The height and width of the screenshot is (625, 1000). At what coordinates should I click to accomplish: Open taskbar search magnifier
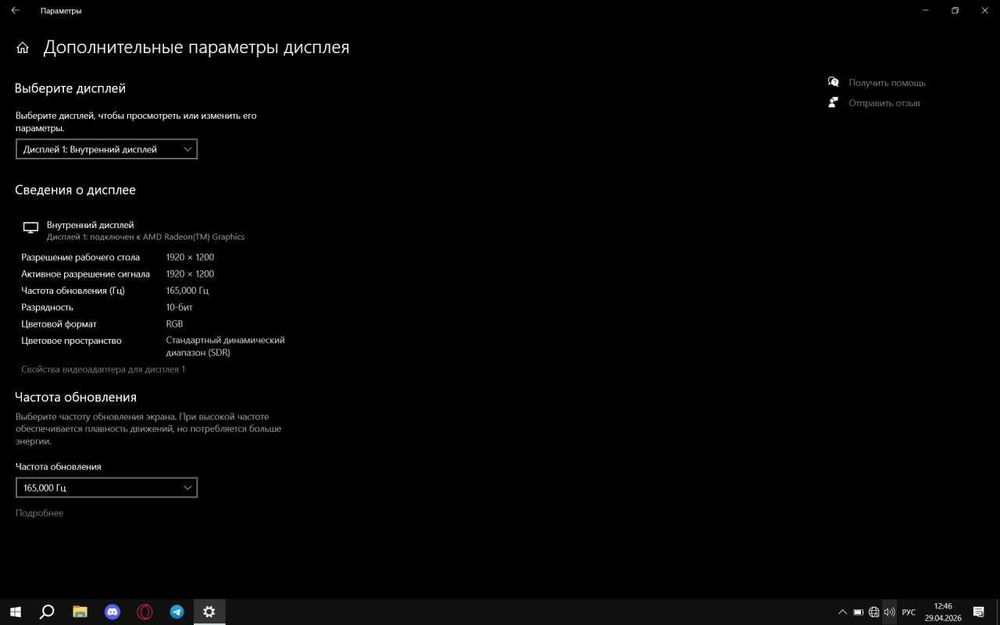tap(47, 612)
